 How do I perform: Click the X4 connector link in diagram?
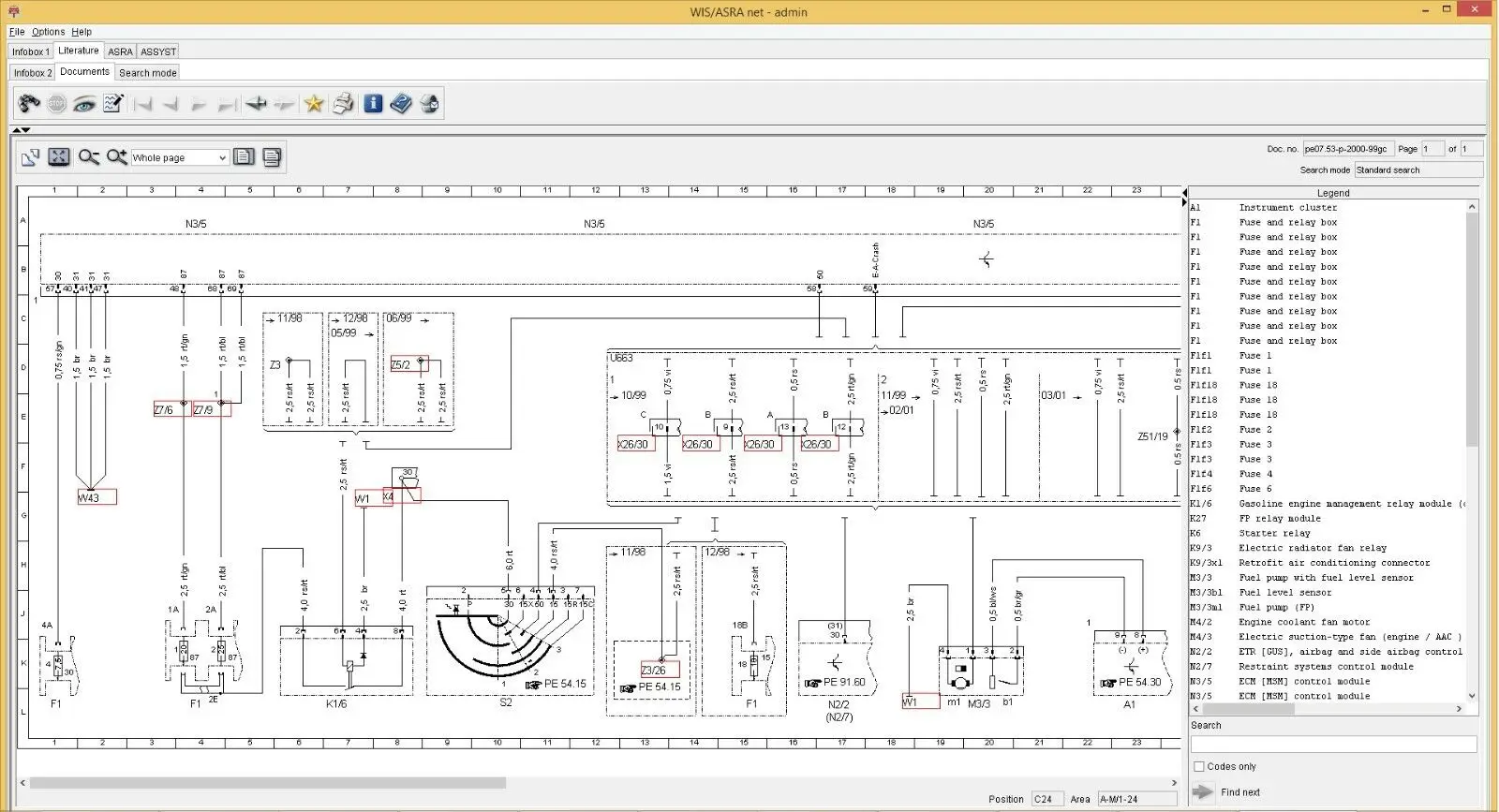(x=401, y=495)
